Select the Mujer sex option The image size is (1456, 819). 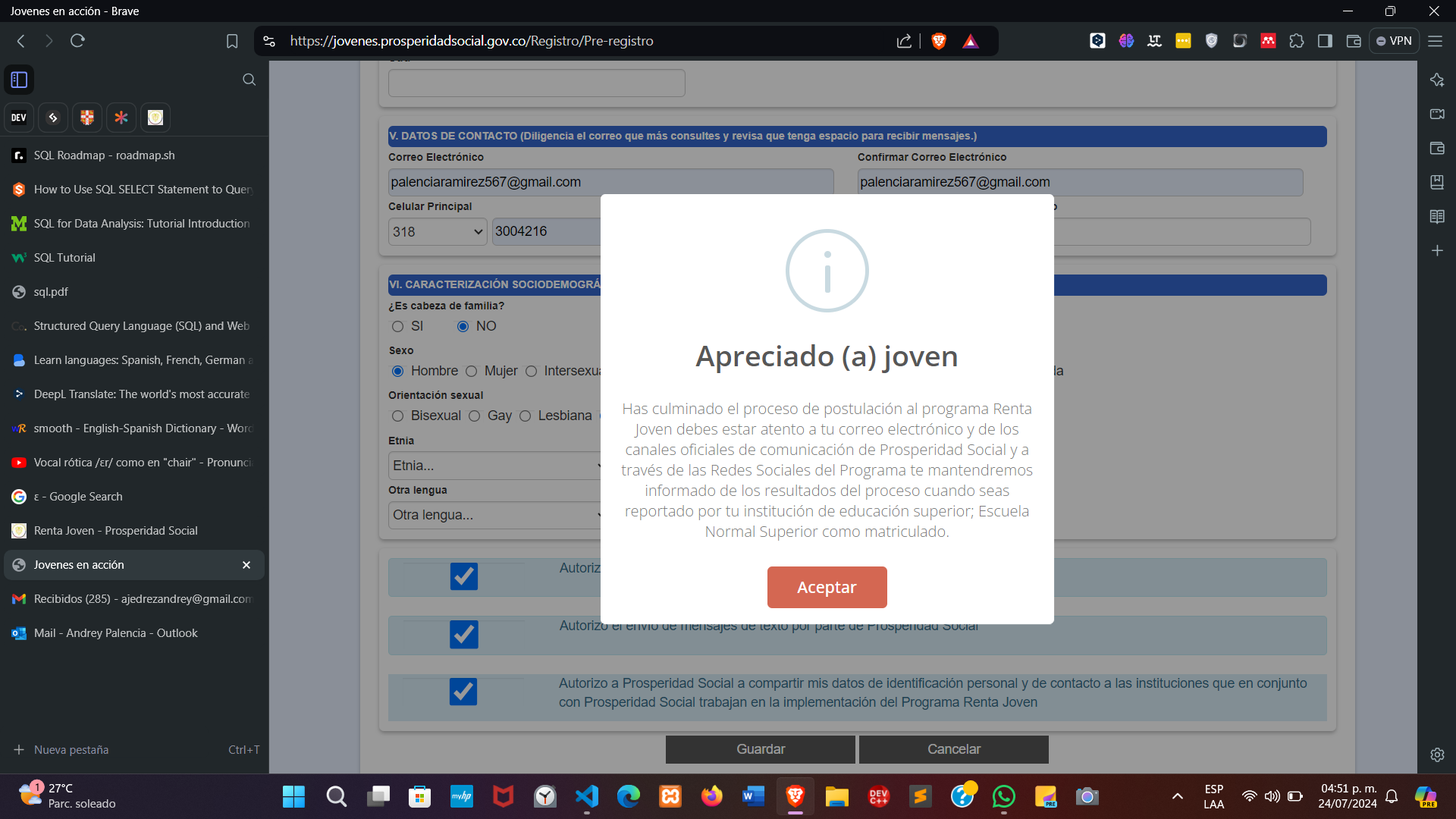[472, 371]
